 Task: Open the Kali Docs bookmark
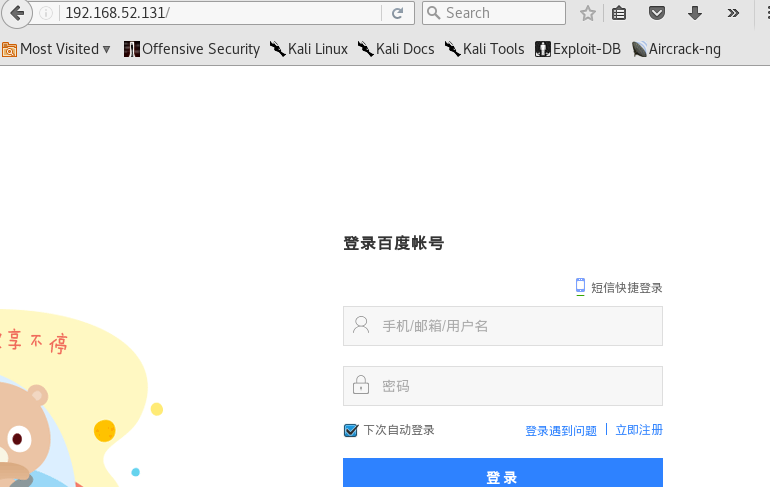tap(396, 49)
